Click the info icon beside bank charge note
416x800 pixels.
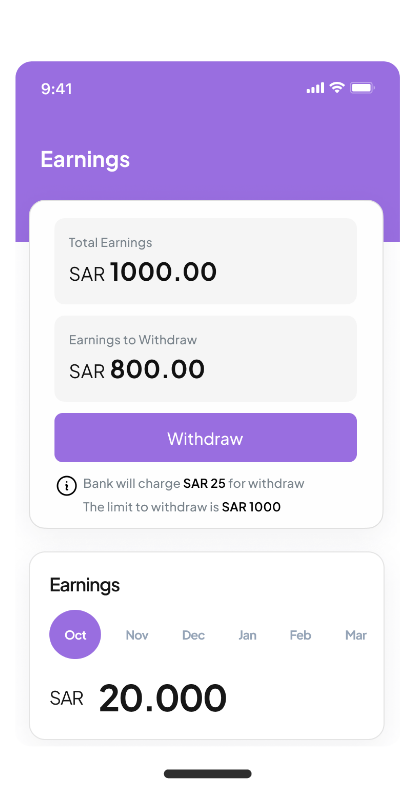(x=66, y=485)
